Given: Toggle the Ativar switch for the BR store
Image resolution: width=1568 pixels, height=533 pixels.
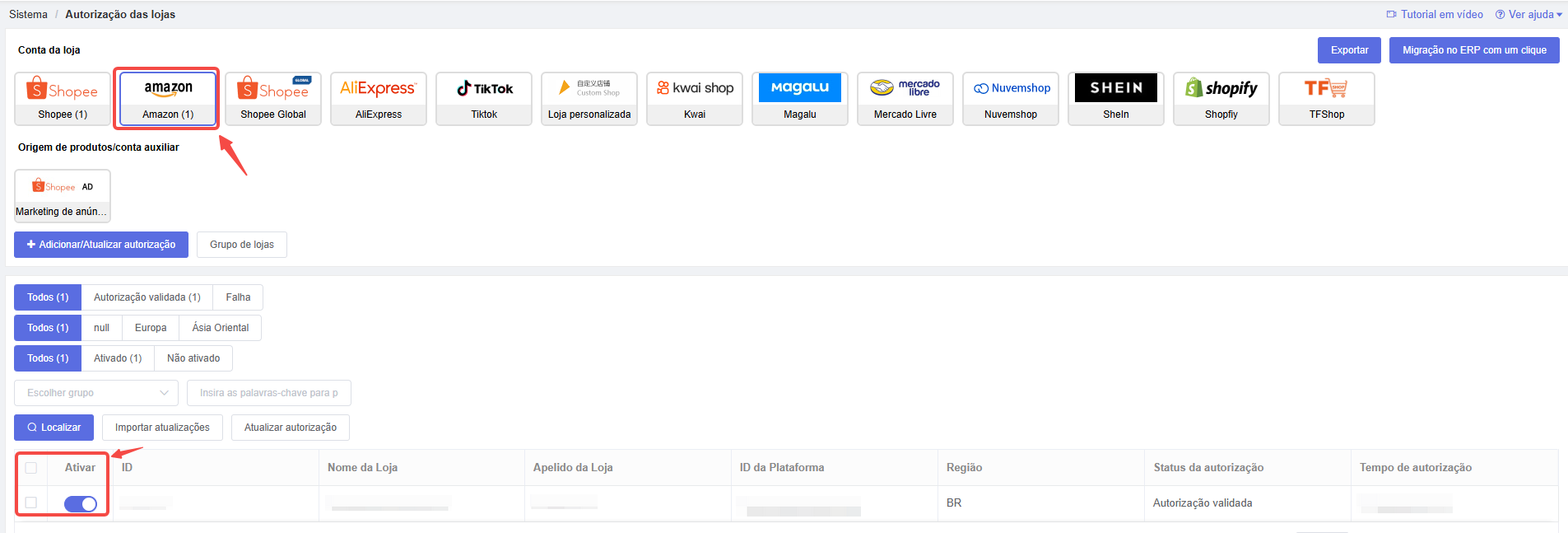Looking at the screenshot, I should tap(81, 503).
